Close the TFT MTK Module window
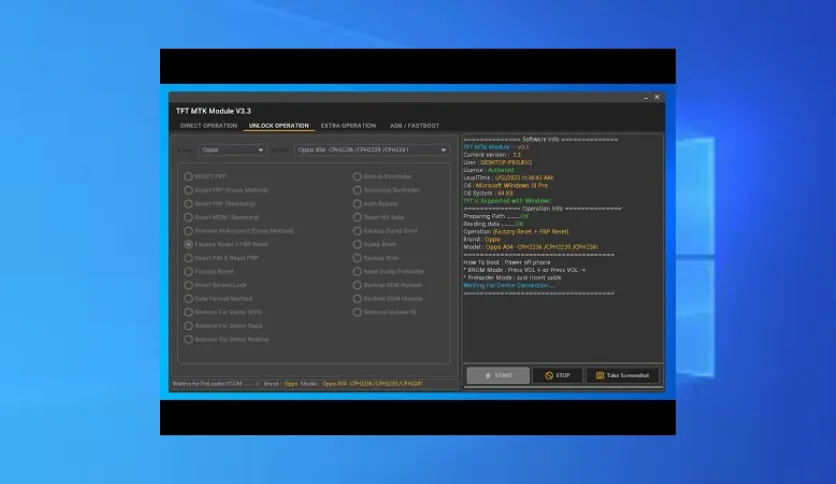 coord(657,97)
